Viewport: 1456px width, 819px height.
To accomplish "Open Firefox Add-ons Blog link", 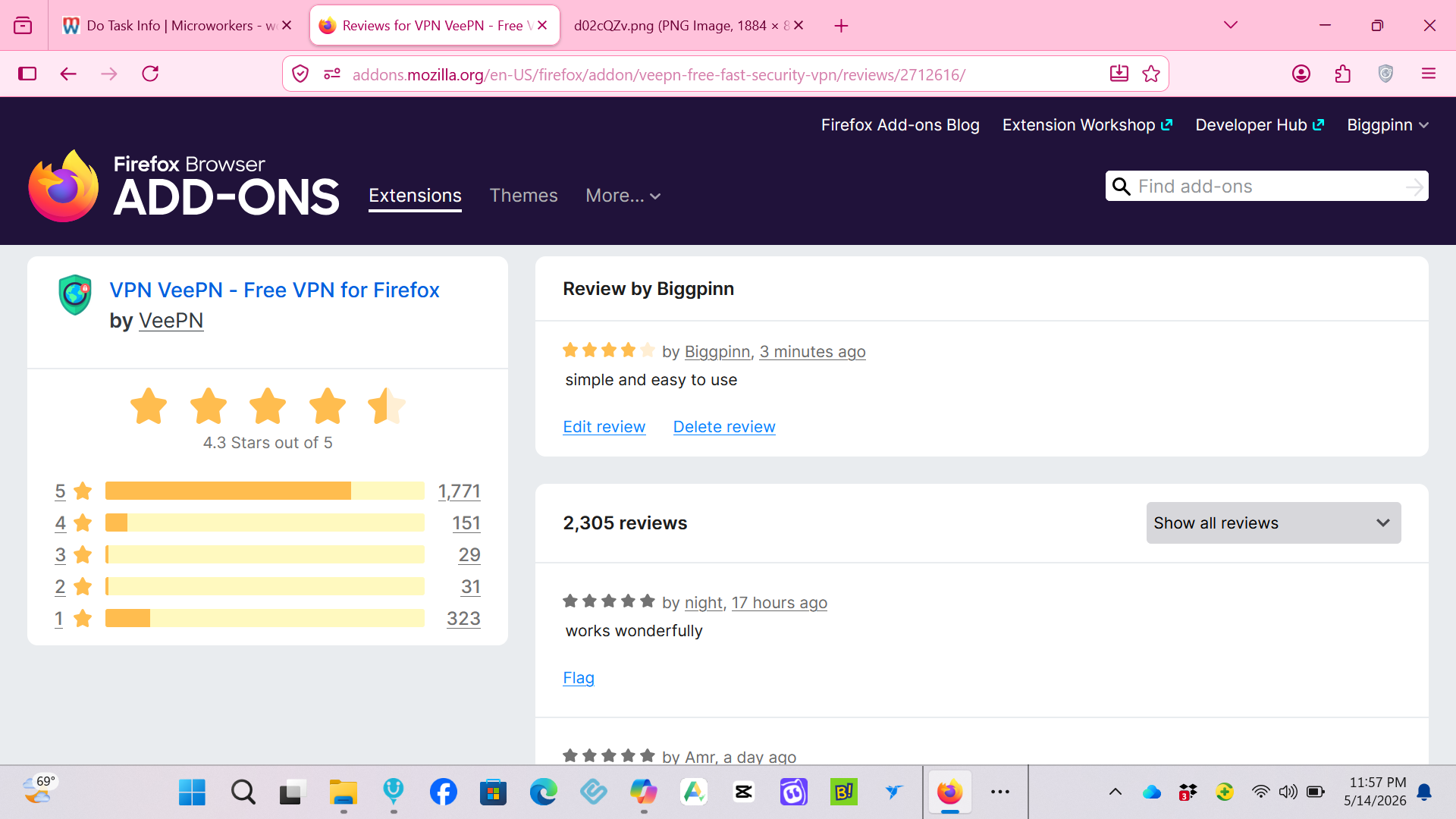I will (x=900, y=125).
